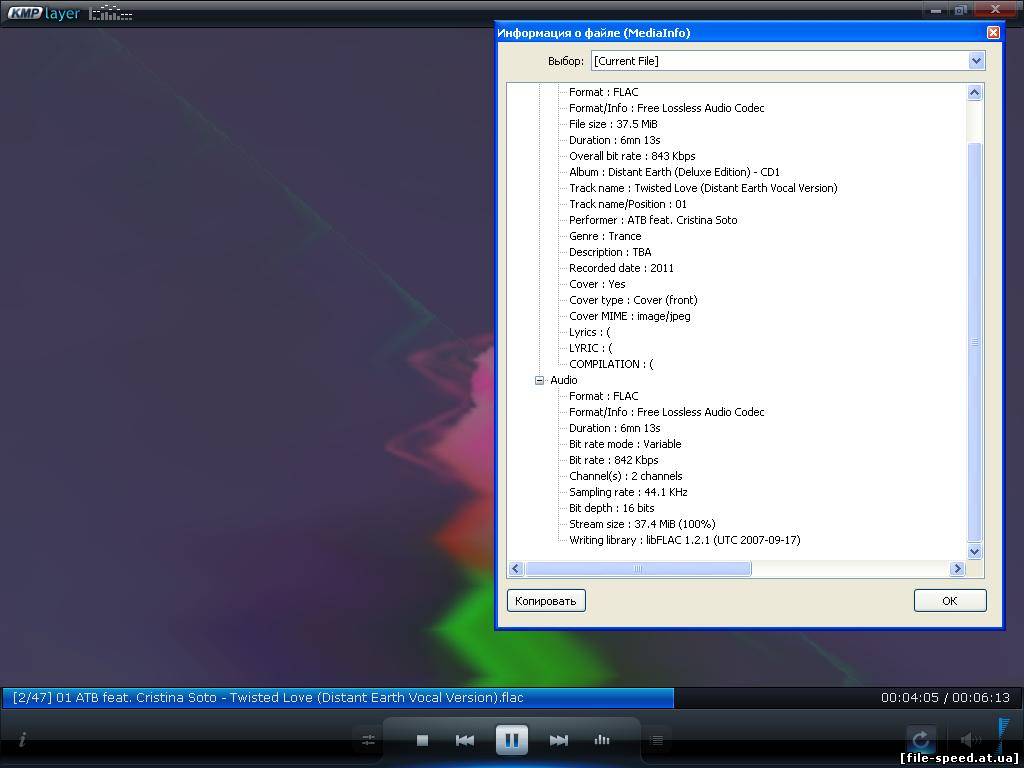This screenshot has height=768, width=1024.
Task: Toggle the repeat mode button
Action: (x=920, y=740)
